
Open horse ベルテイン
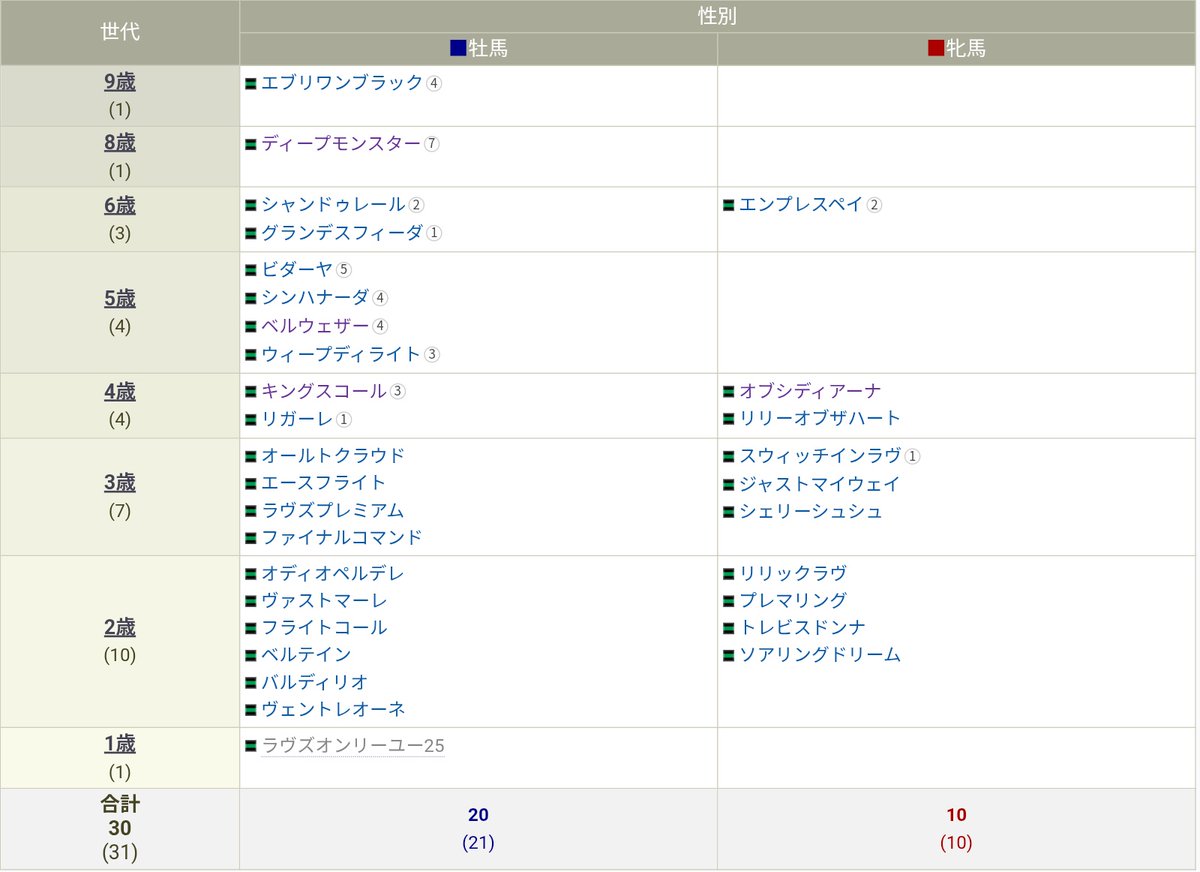[x=307, y=655]
